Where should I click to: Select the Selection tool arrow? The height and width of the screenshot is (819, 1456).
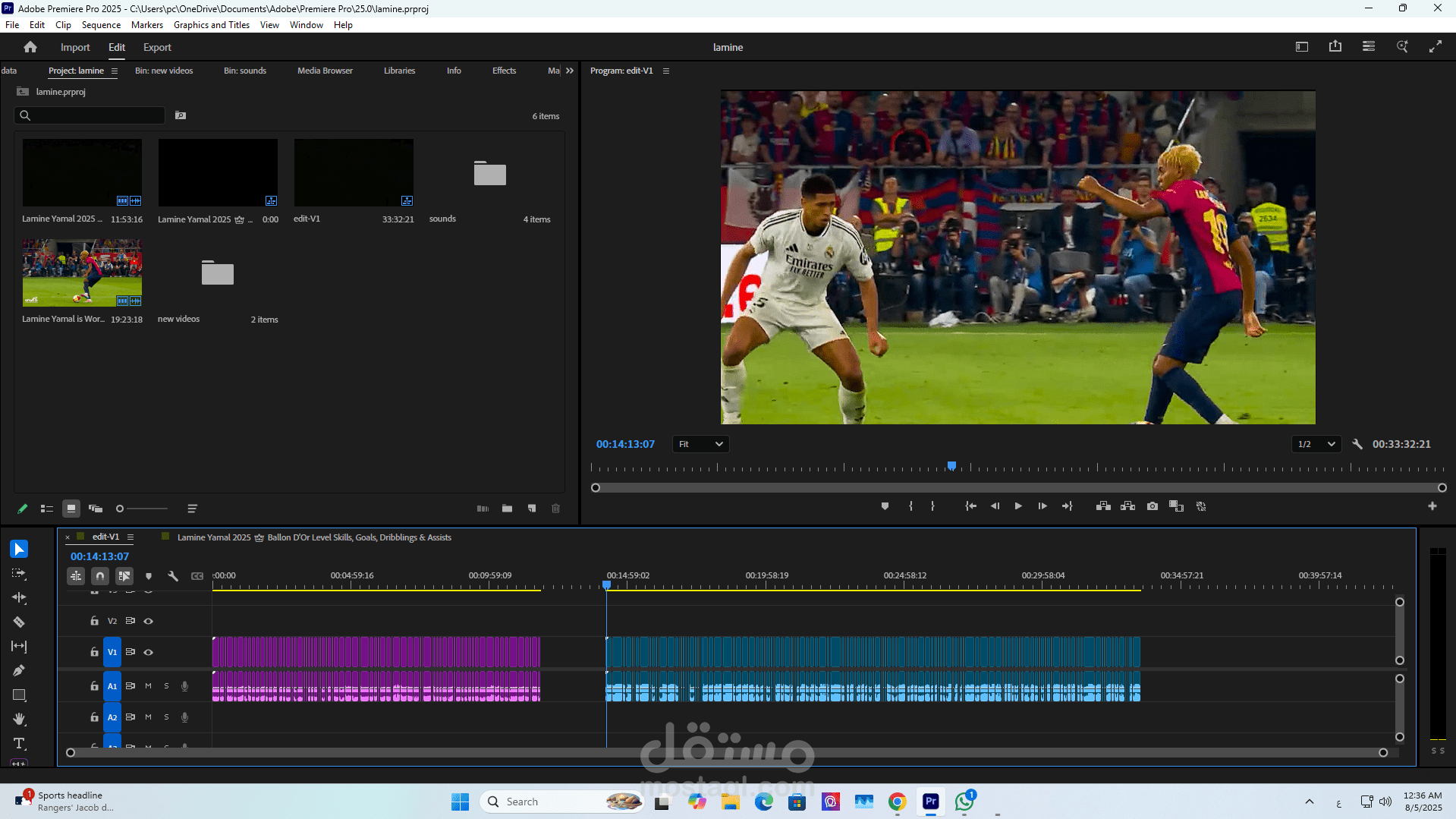[19, 549]
